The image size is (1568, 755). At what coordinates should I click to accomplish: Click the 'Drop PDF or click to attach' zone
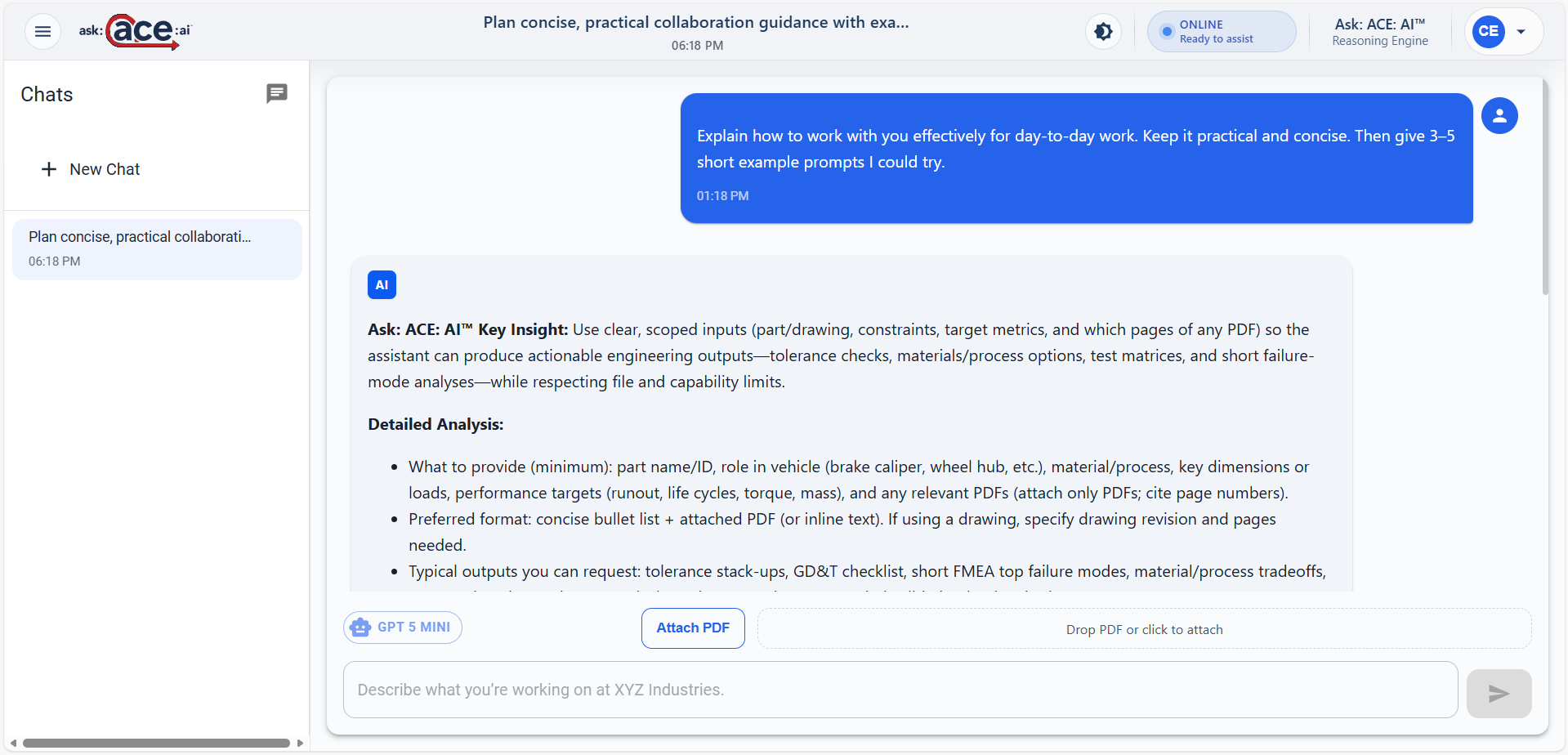pyautogui.click(x=1144, y=628)
